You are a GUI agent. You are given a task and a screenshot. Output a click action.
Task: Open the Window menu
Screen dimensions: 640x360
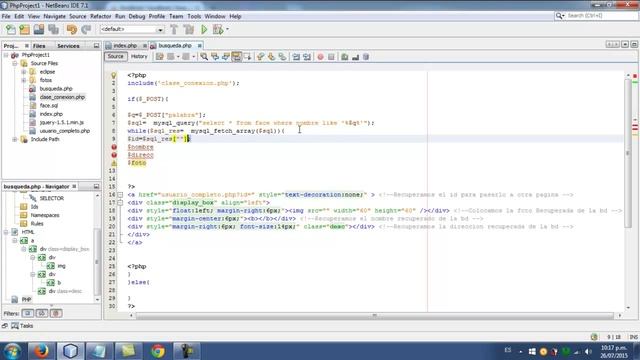click(215, 16)
